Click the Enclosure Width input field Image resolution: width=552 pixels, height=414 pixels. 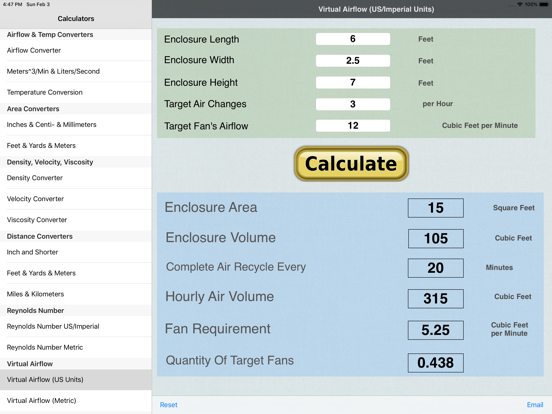click(353, 61)
